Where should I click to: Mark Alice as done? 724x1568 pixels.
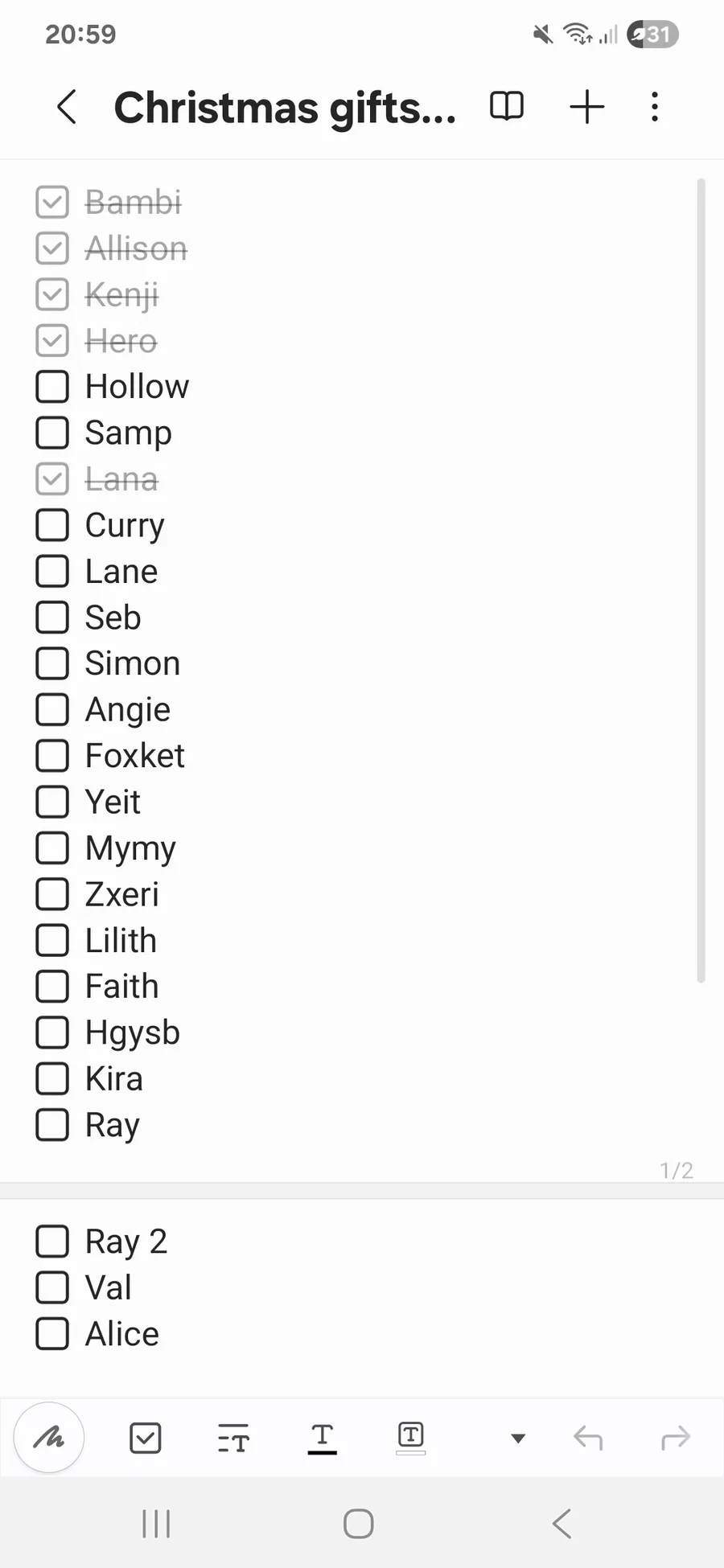[x=52, y=1334]
